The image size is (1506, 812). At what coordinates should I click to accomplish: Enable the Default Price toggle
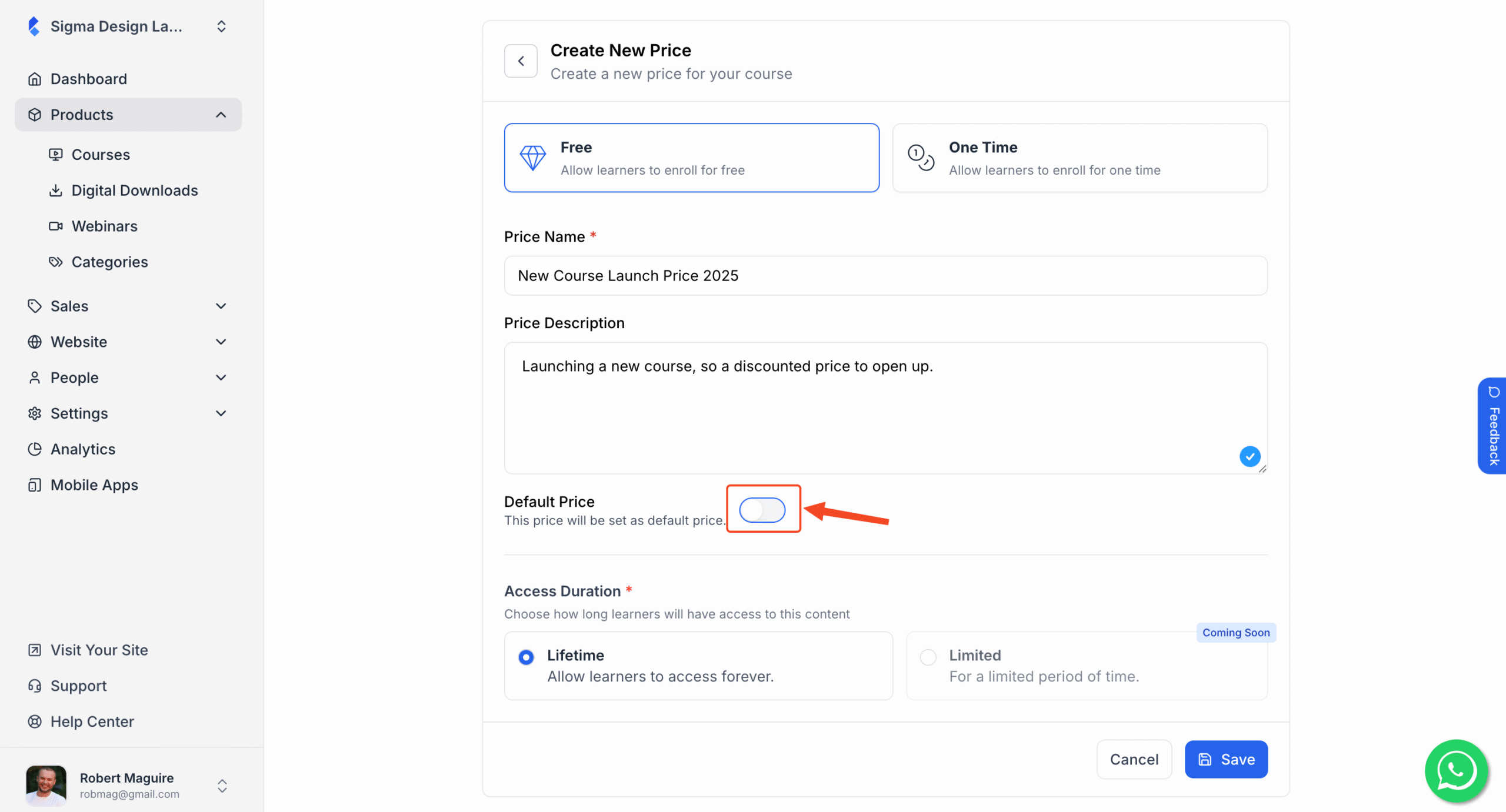point(763,509)
